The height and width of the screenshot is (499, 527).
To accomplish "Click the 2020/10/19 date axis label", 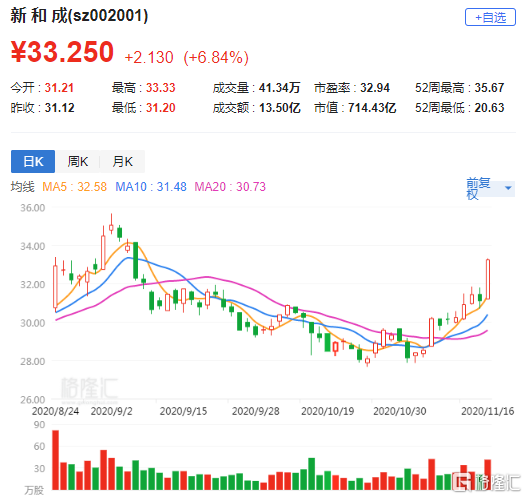I will point(328,411).
